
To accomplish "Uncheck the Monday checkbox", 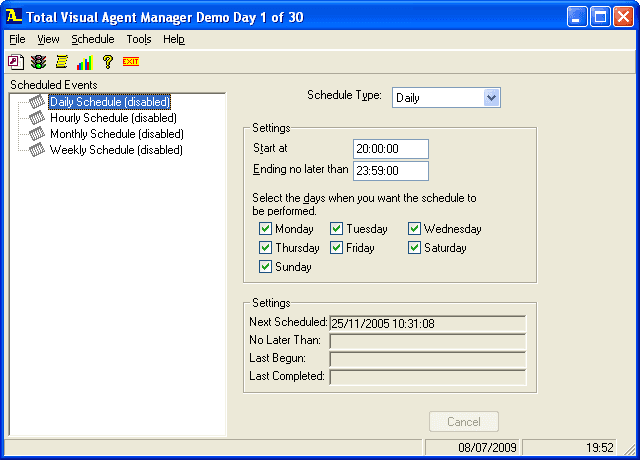I will [x=265, y=229].
